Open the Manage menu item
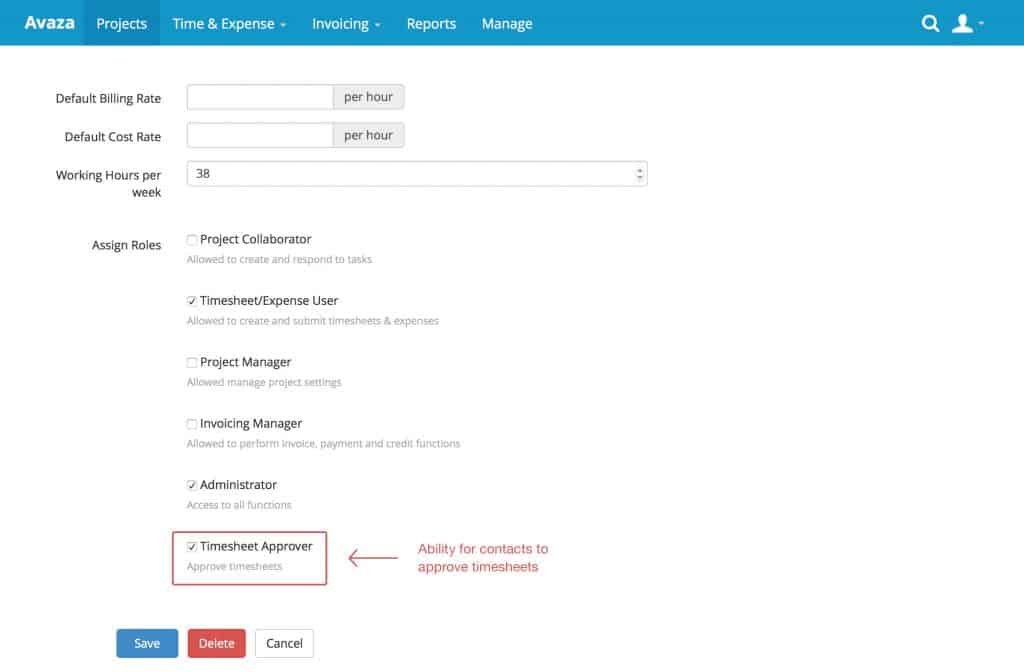The height and width of the screenshot is (672, 1024). click(x=506, y=22)
